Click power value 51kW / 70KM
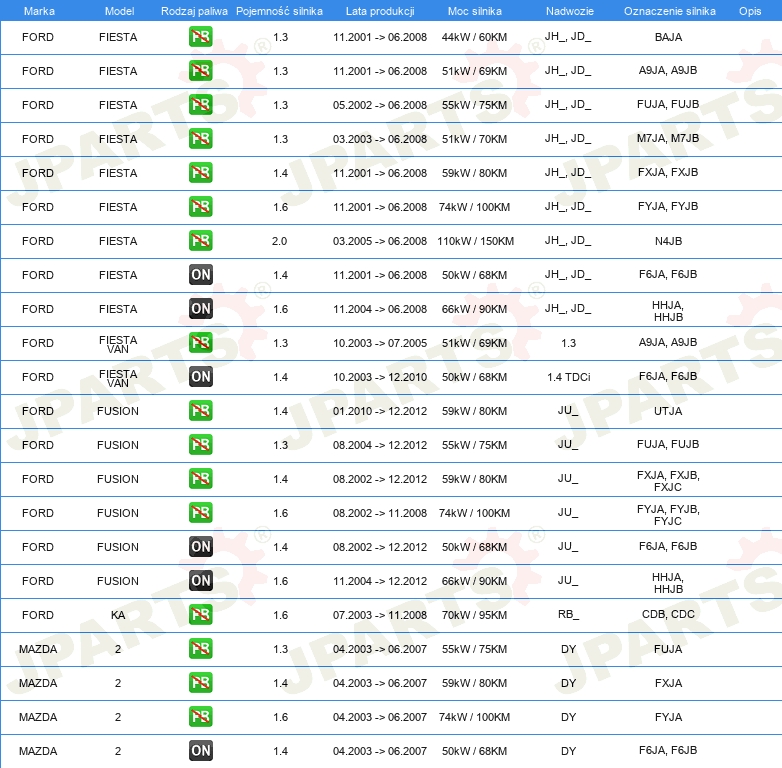Screen dimensions: 782x768 click(474, 139)
